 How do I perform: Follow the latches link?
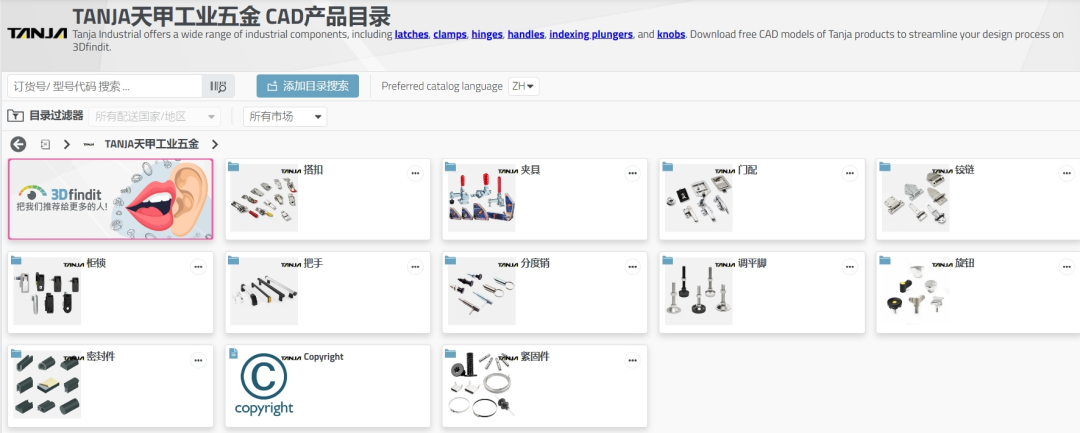click(x=411, y=34)
